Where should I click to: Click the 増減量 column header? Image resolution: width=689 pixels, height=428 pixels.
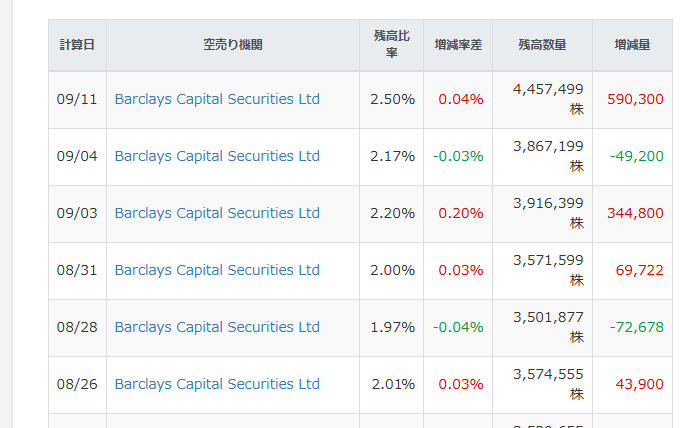[x=632, y=45]
